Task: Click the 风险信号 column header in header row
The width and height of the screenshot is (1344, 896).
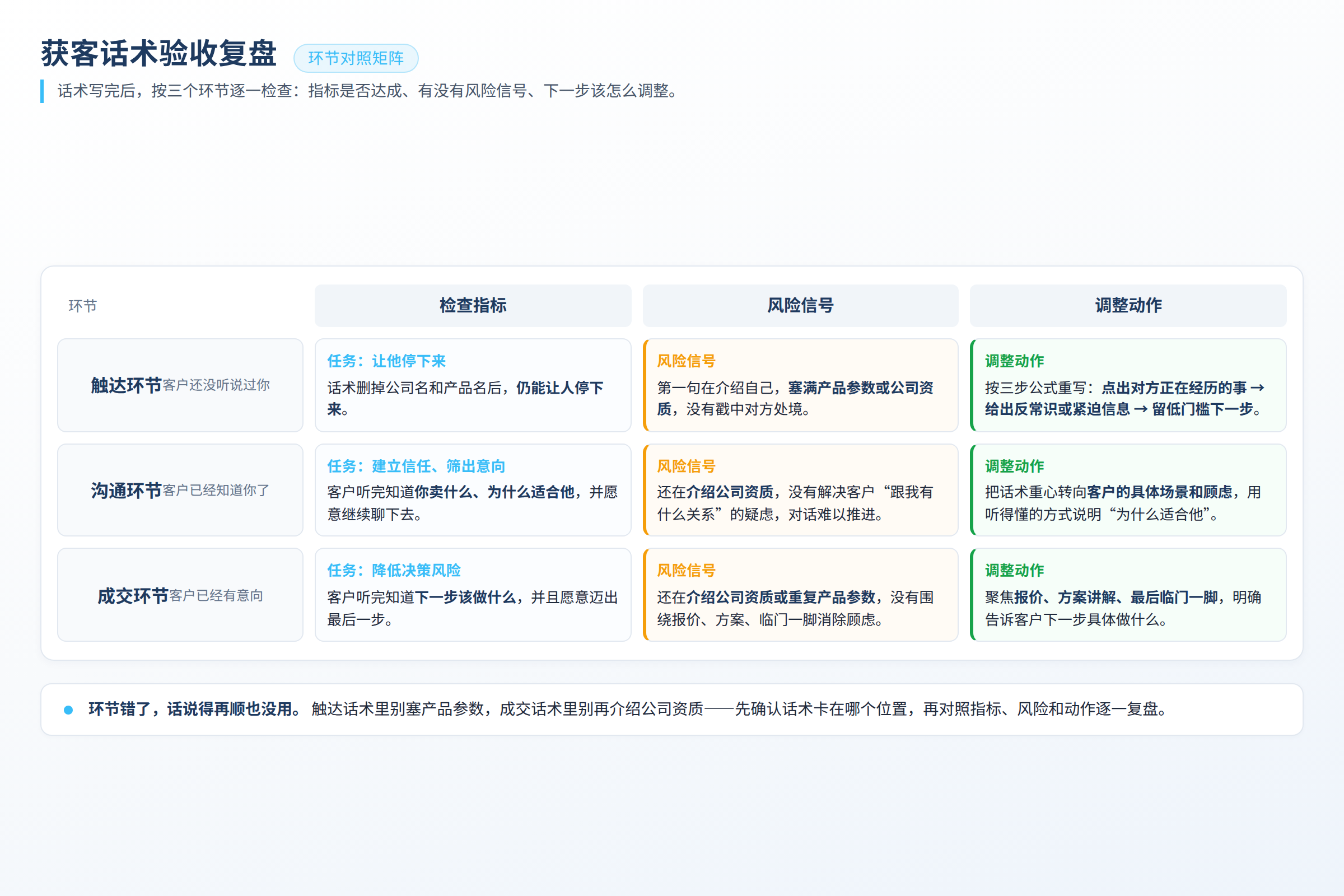Action: coord(800,305)
